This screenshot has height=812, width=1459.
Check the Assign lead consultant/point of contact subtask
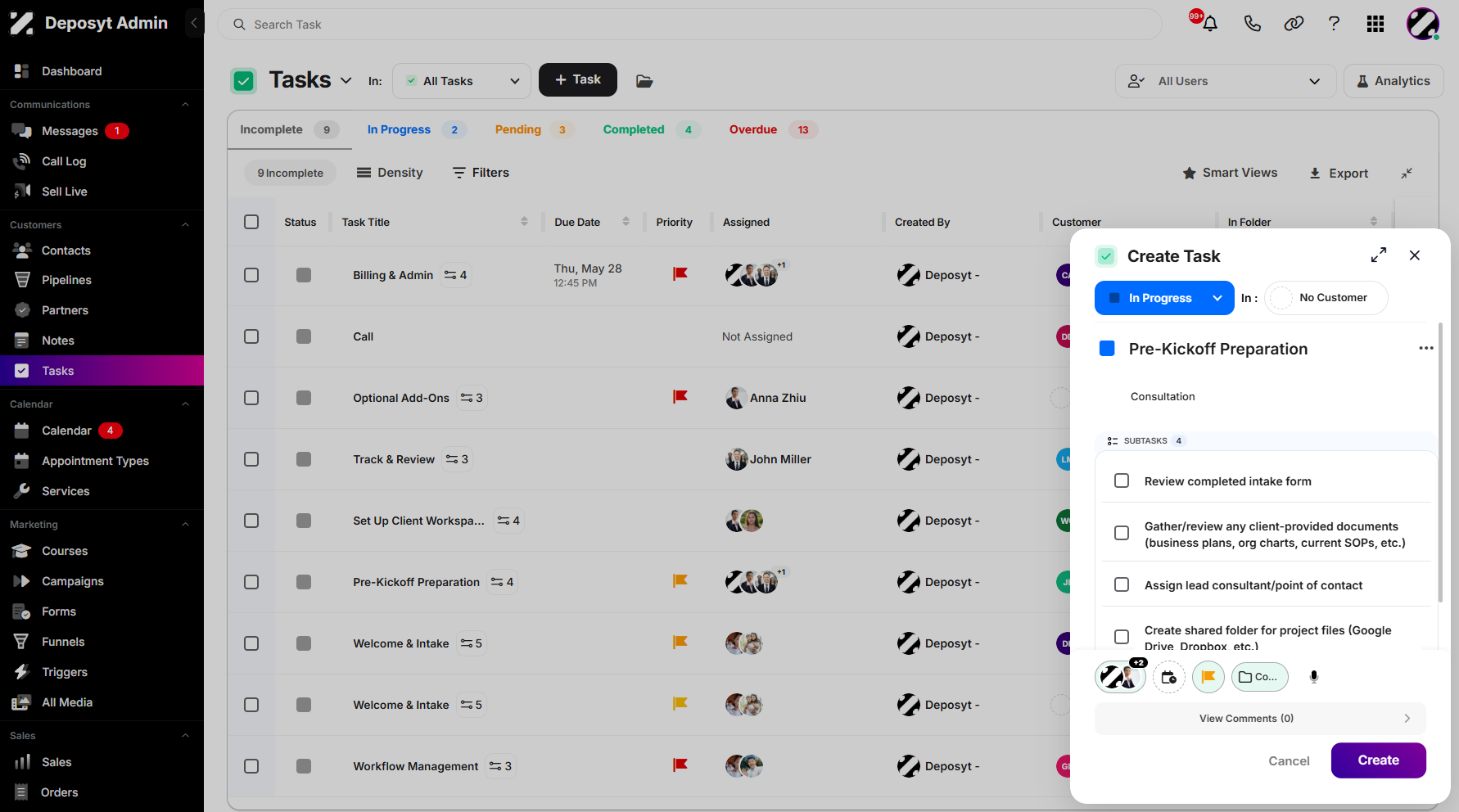(x=1122, y=584)
